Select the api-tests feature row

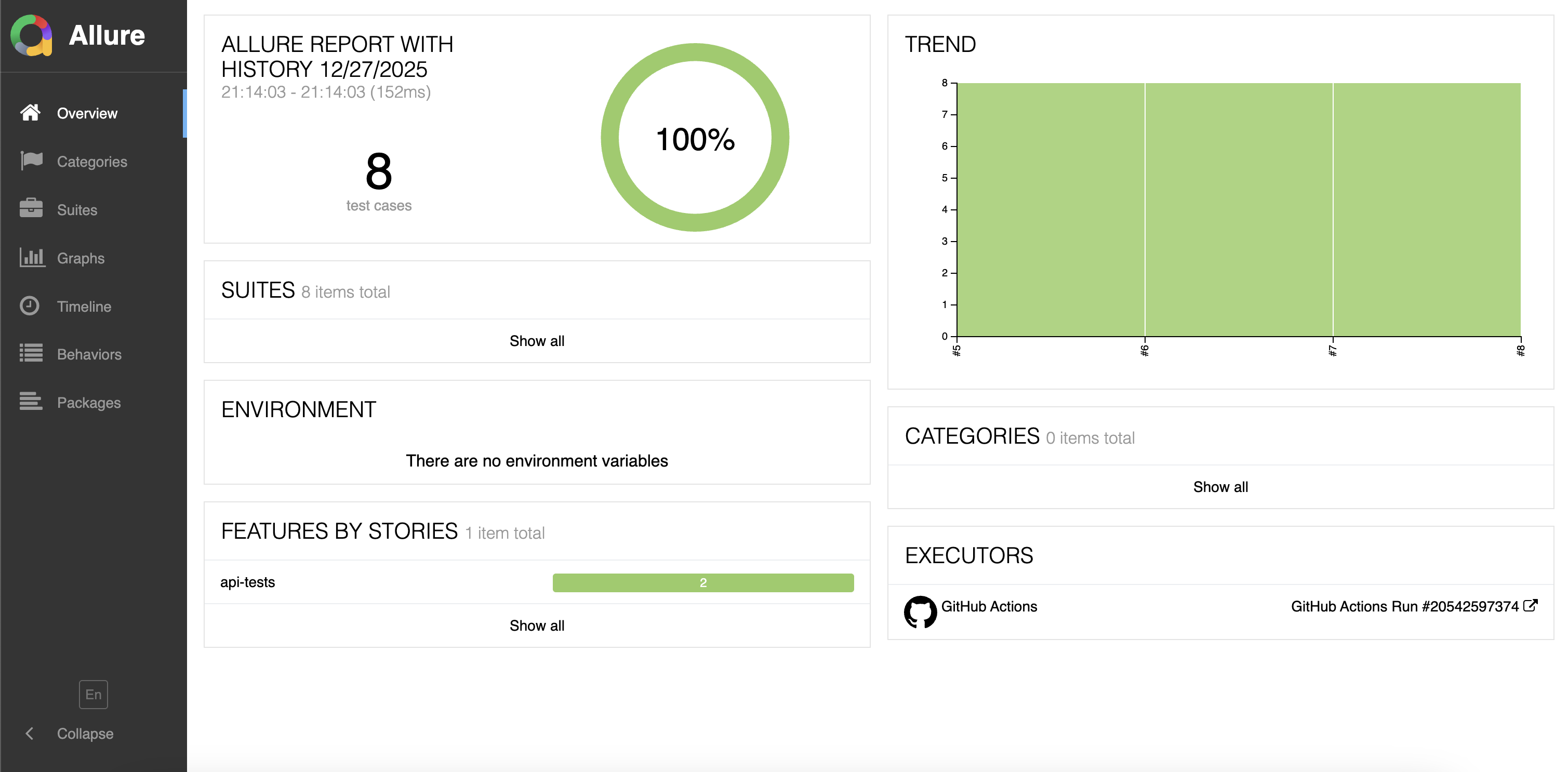[x=537, y=582]
